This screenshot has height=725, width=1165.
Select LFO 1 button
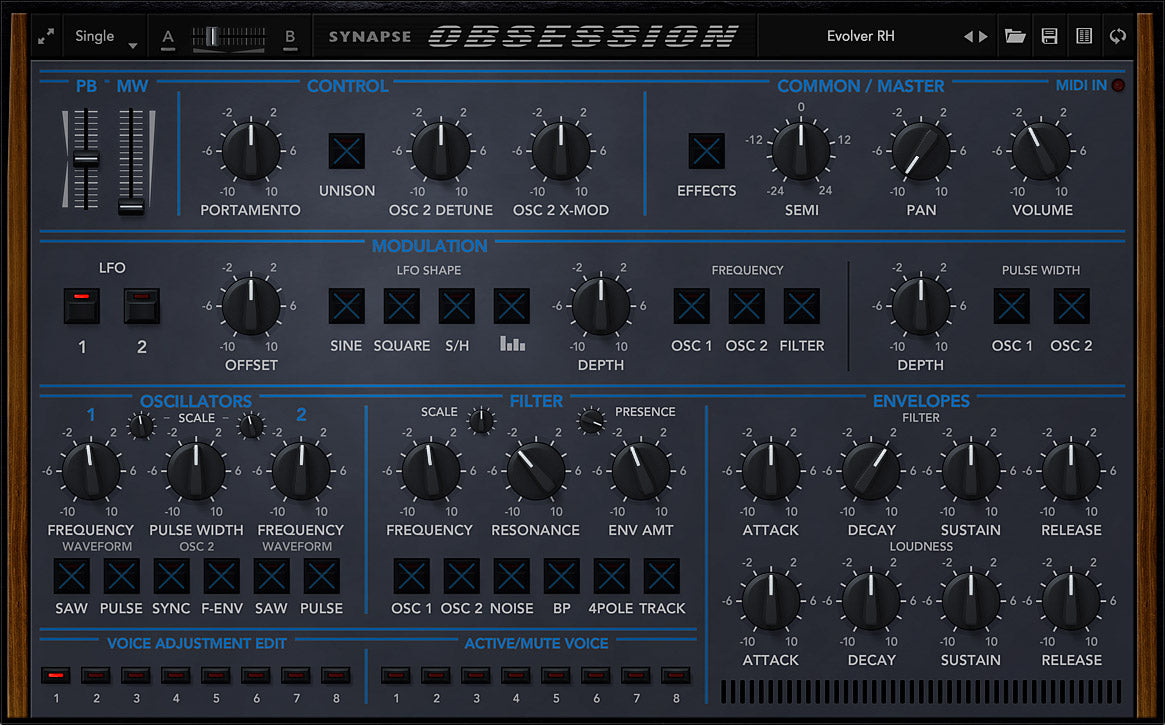[82, 306]
